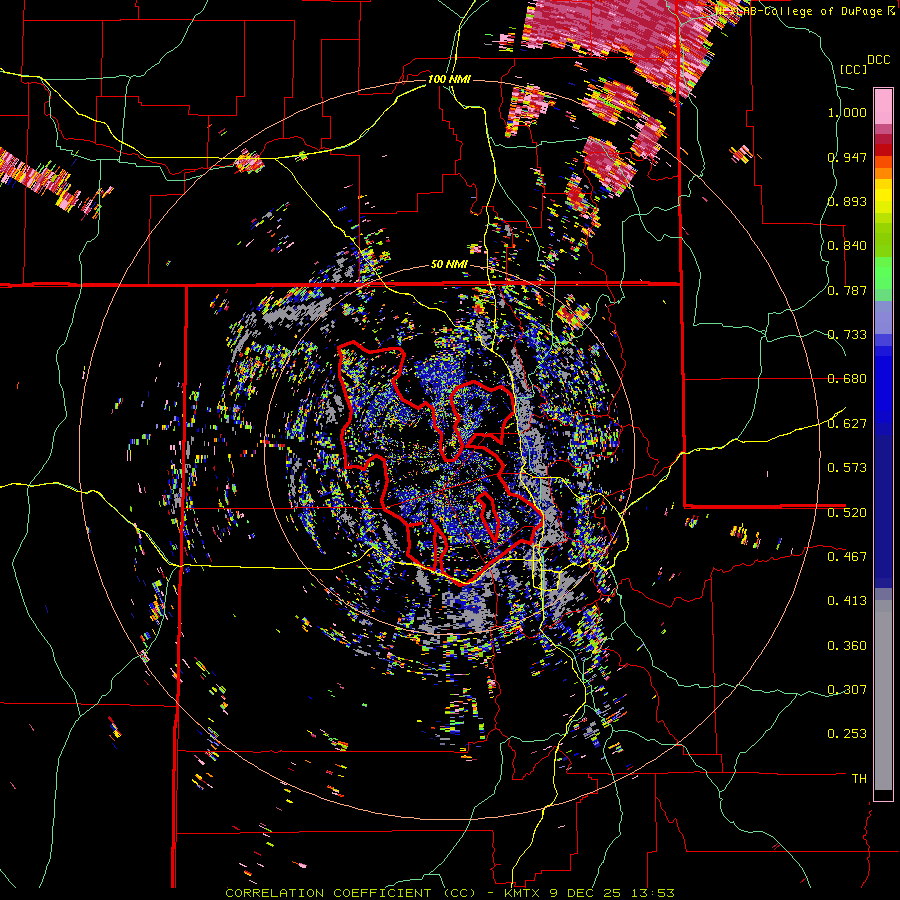Click the 50 NMI range ring label
This screenshot has height=900, width=900.
coord(449,265)
